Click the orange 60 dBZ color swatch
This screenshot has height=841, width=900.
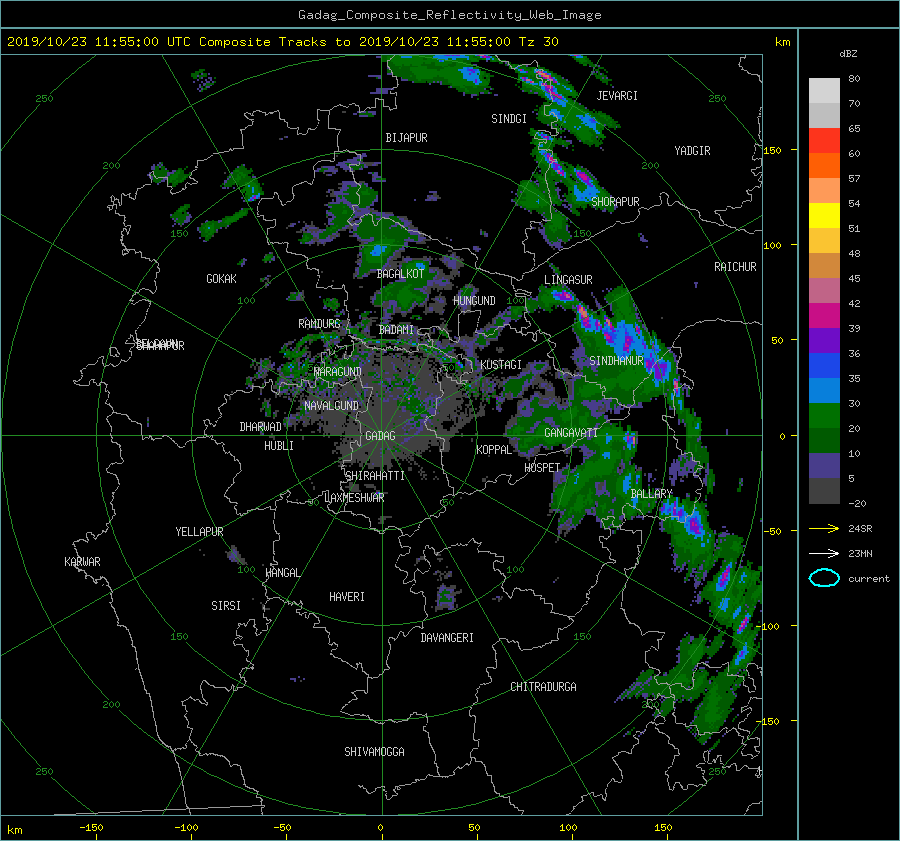(824, 166)
